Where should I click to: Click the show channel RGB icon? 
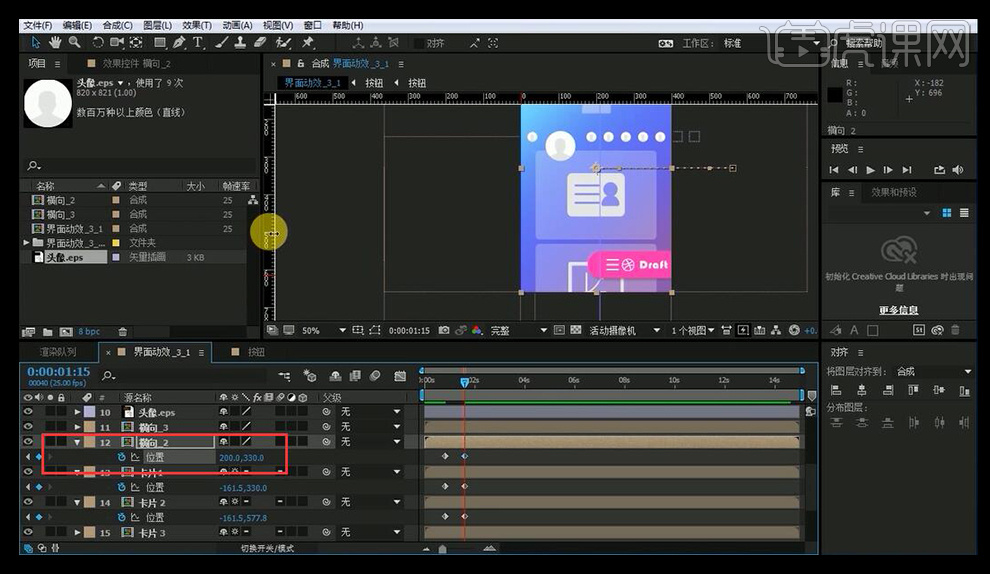click(477, 330)
